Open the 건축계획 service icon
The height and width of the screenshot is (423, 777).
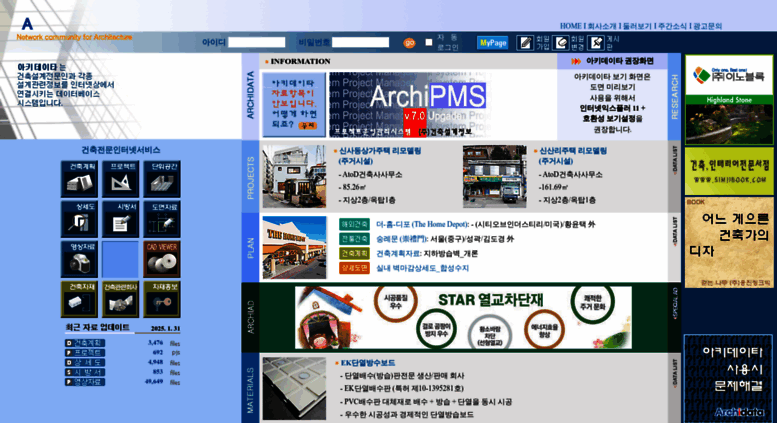(79, 179)
